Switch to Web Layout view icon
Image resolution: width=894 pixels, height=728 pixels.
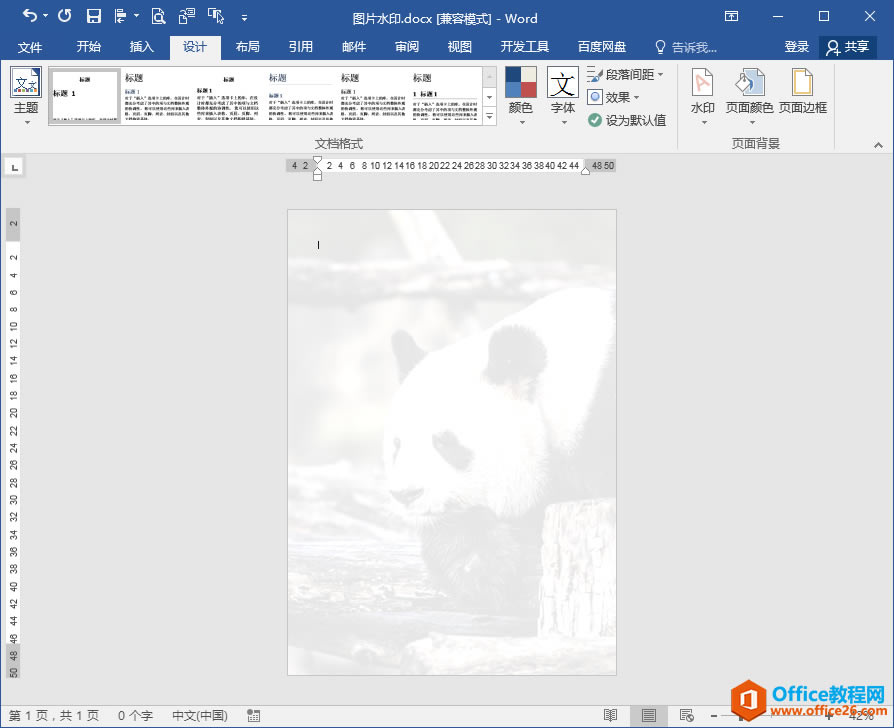[686, 715]
